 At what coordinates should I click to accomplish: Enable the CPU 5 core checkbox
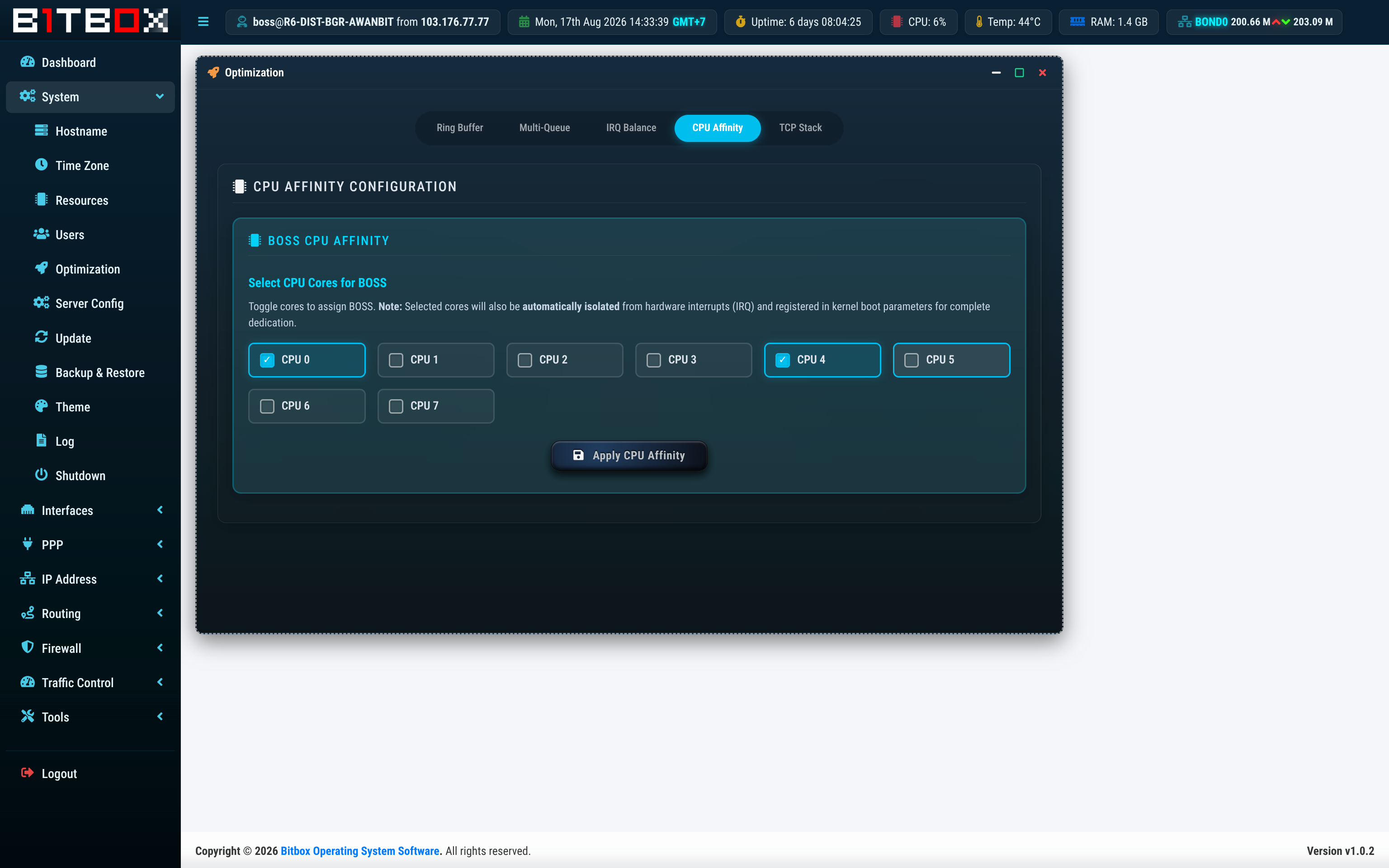pos(912,360)
